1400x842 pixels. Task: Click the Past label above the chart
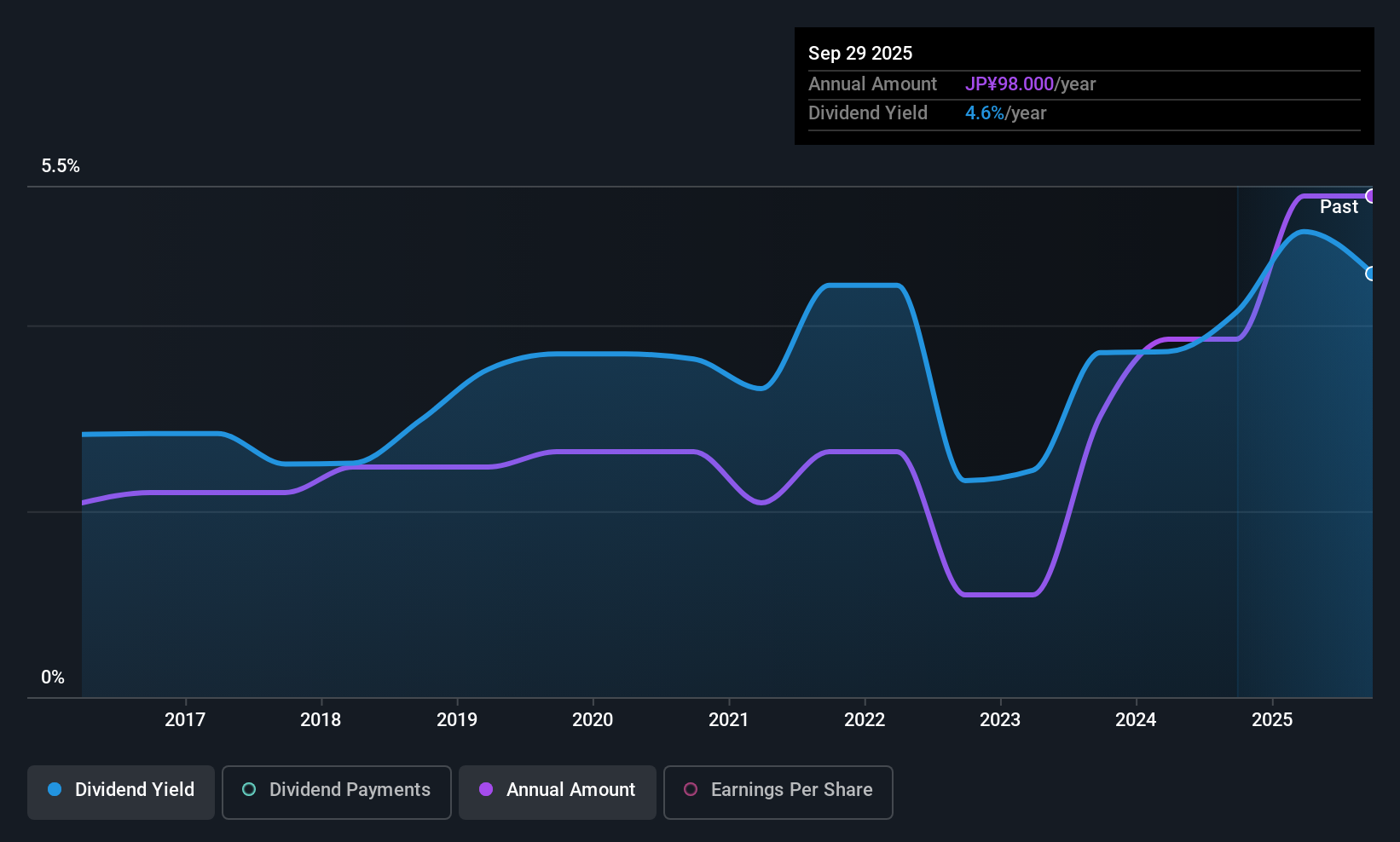pyautogui.click(x=1339, y=206)
